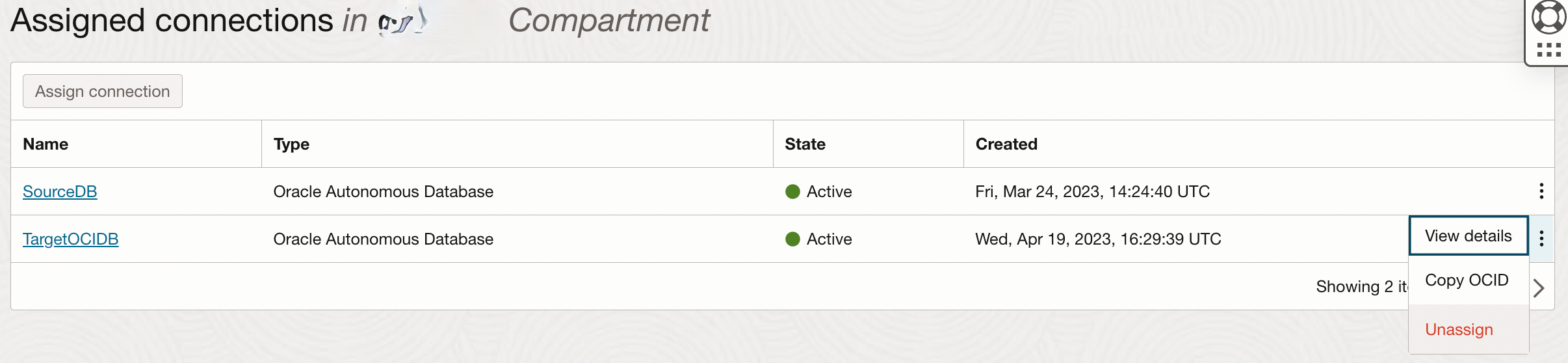Sort by the Type column header

(x=291, y=144)
